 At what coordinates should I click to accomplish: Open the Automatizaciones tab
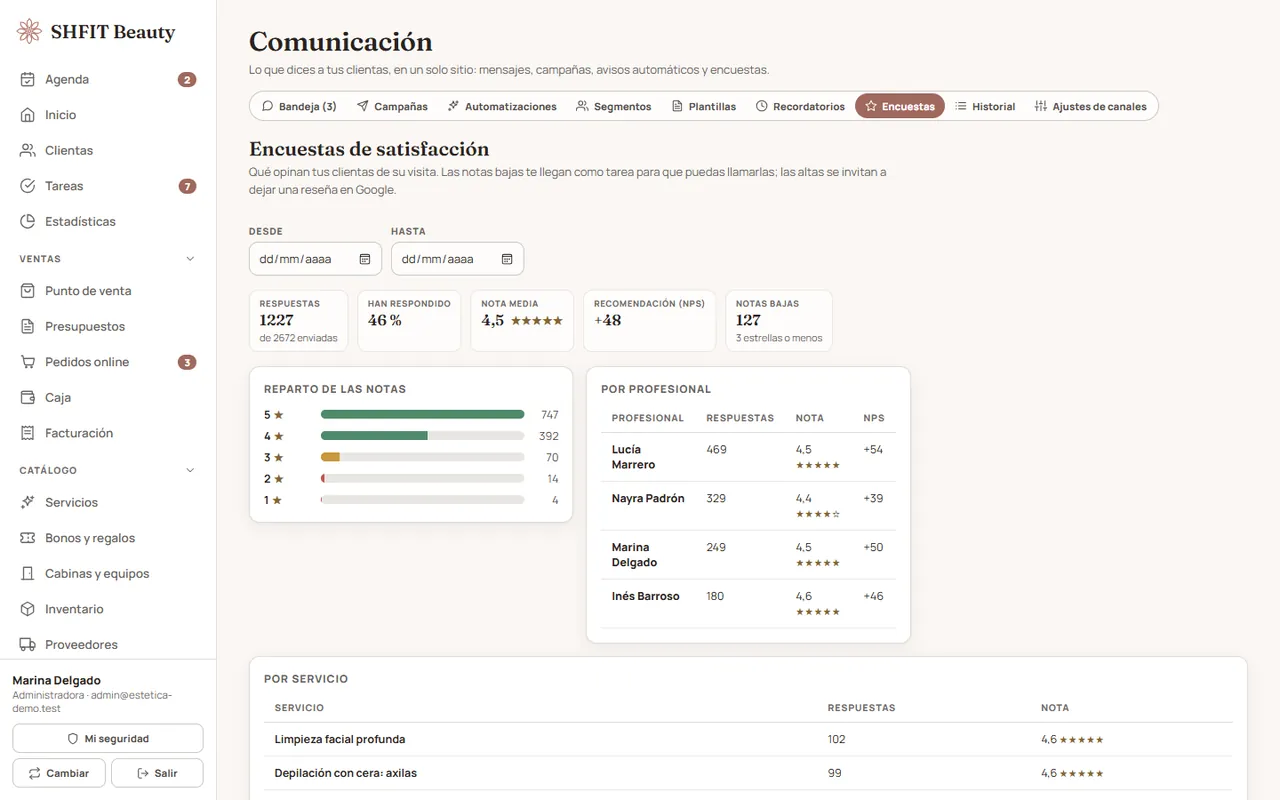pos(502,106)
